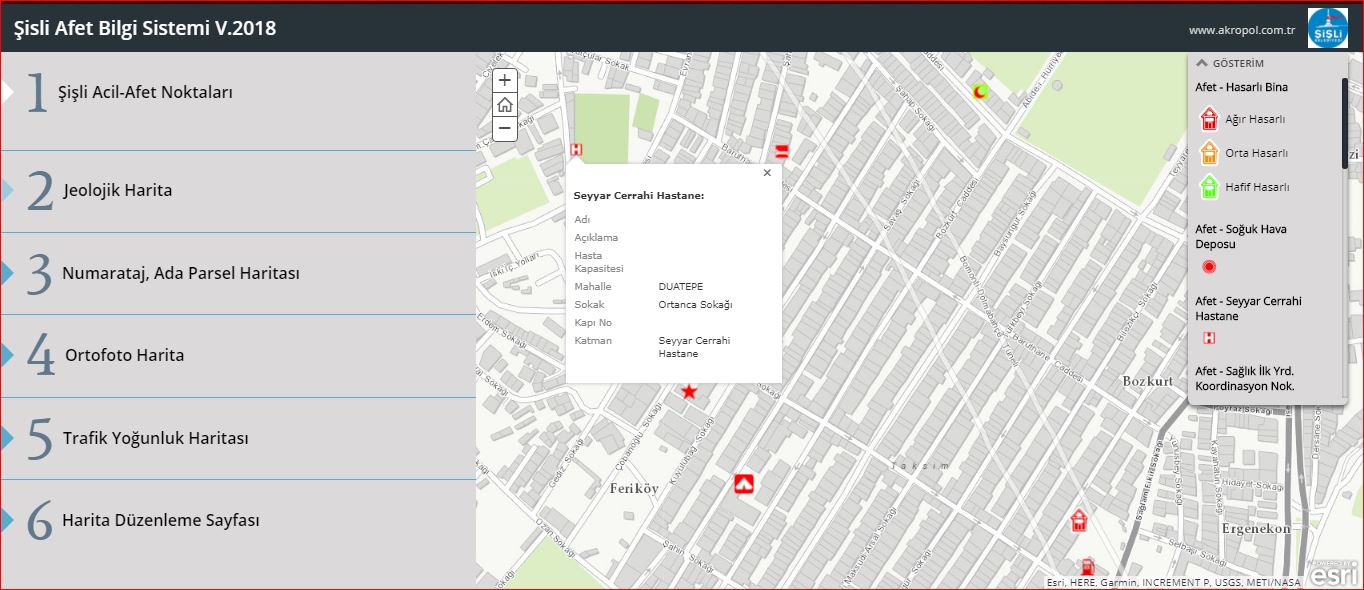Screen dimensions: 1364x590
Task: Expand the Ortofoto Harita section
Action: [124, 355]
